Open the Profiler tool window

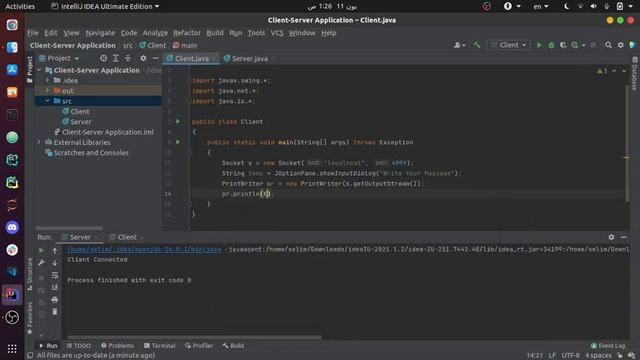click(x=199, y=346)
